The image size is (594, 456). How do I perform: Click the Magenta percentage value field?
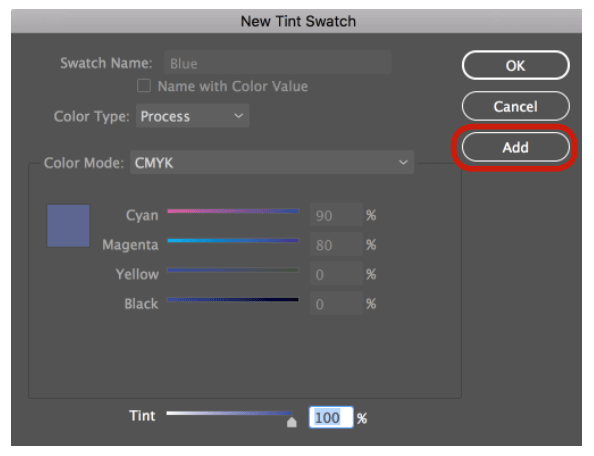click(x=336, y=244)
